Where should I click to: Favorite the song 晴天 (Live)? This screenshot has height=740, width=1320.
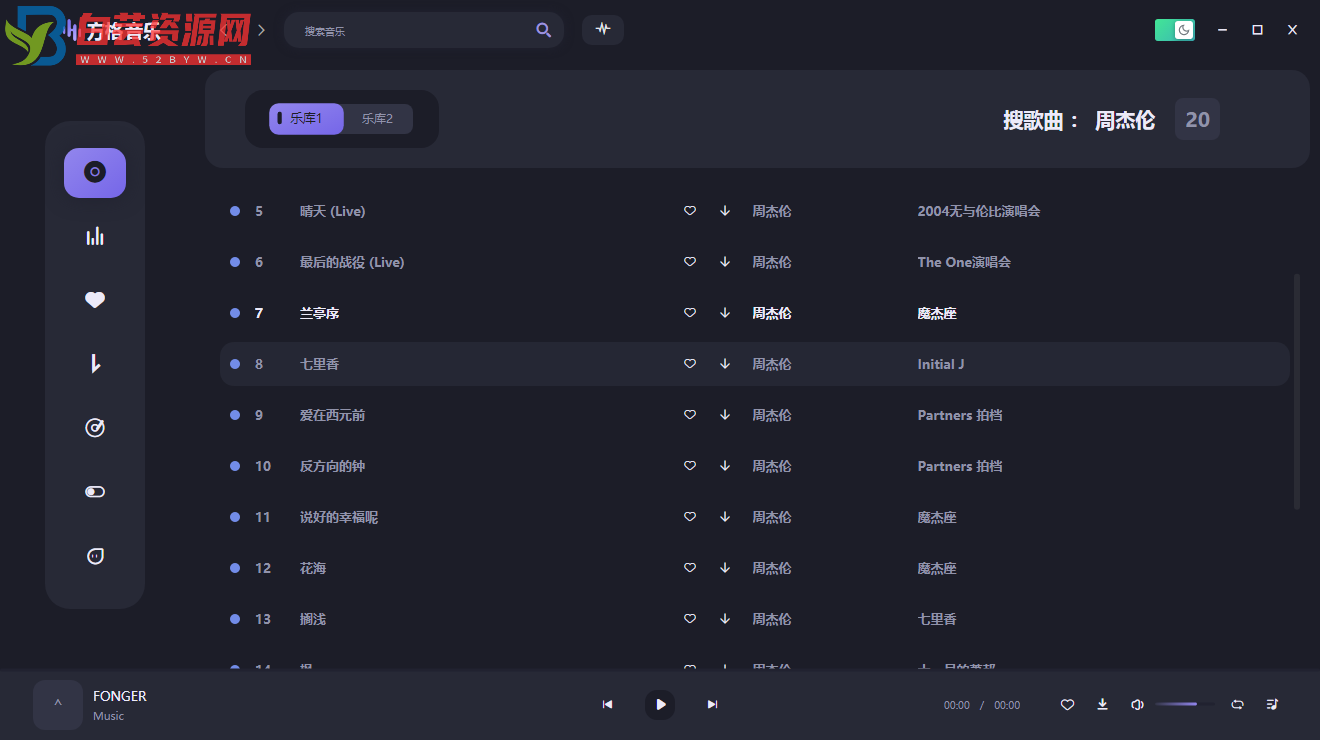690,211
